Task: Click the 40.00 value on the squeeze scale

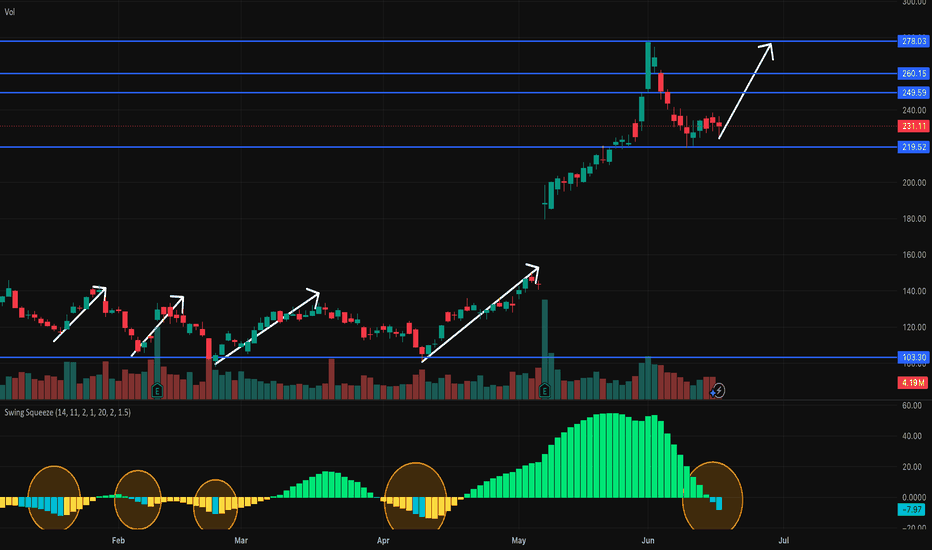Action: (x=912, y=436)
